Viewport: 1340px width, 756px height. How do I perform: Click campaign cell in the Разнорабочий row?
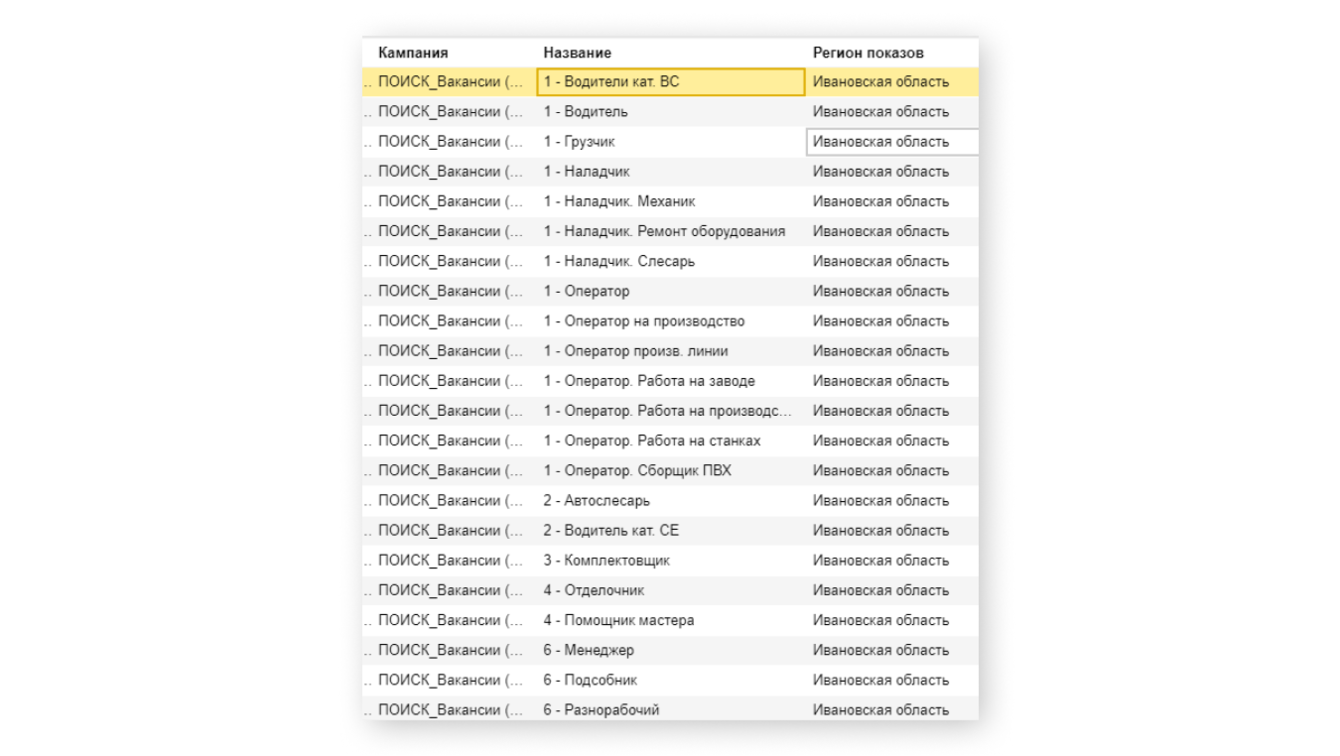[x=450, y=709]
